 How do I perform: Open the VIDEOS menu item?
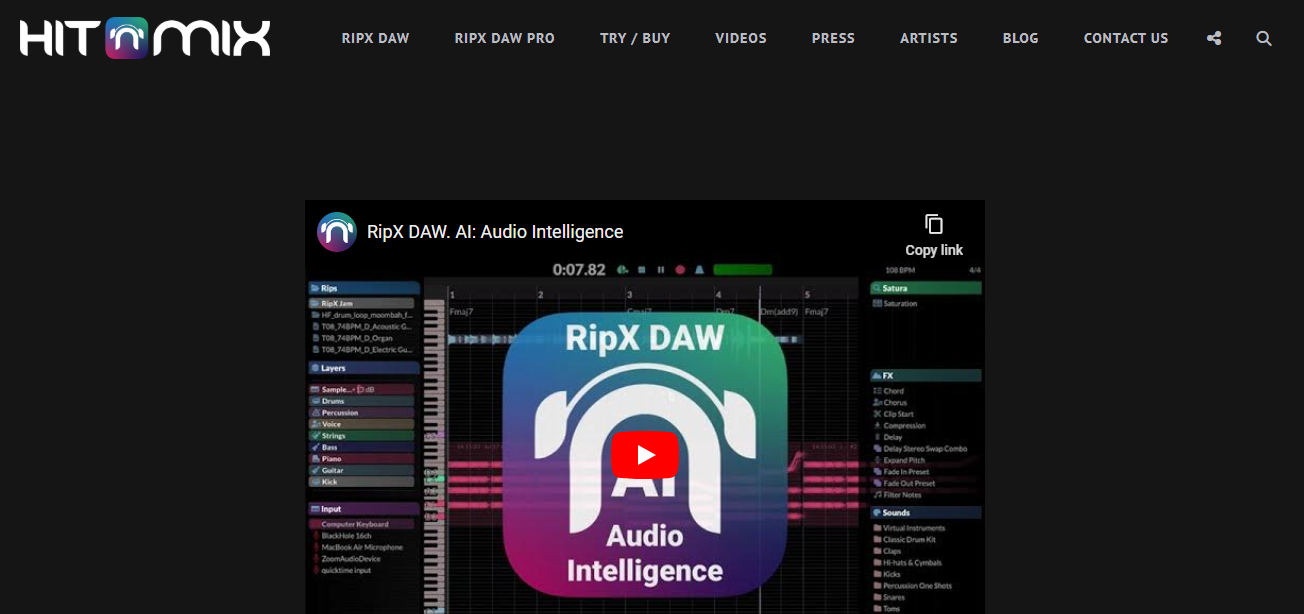741,38
